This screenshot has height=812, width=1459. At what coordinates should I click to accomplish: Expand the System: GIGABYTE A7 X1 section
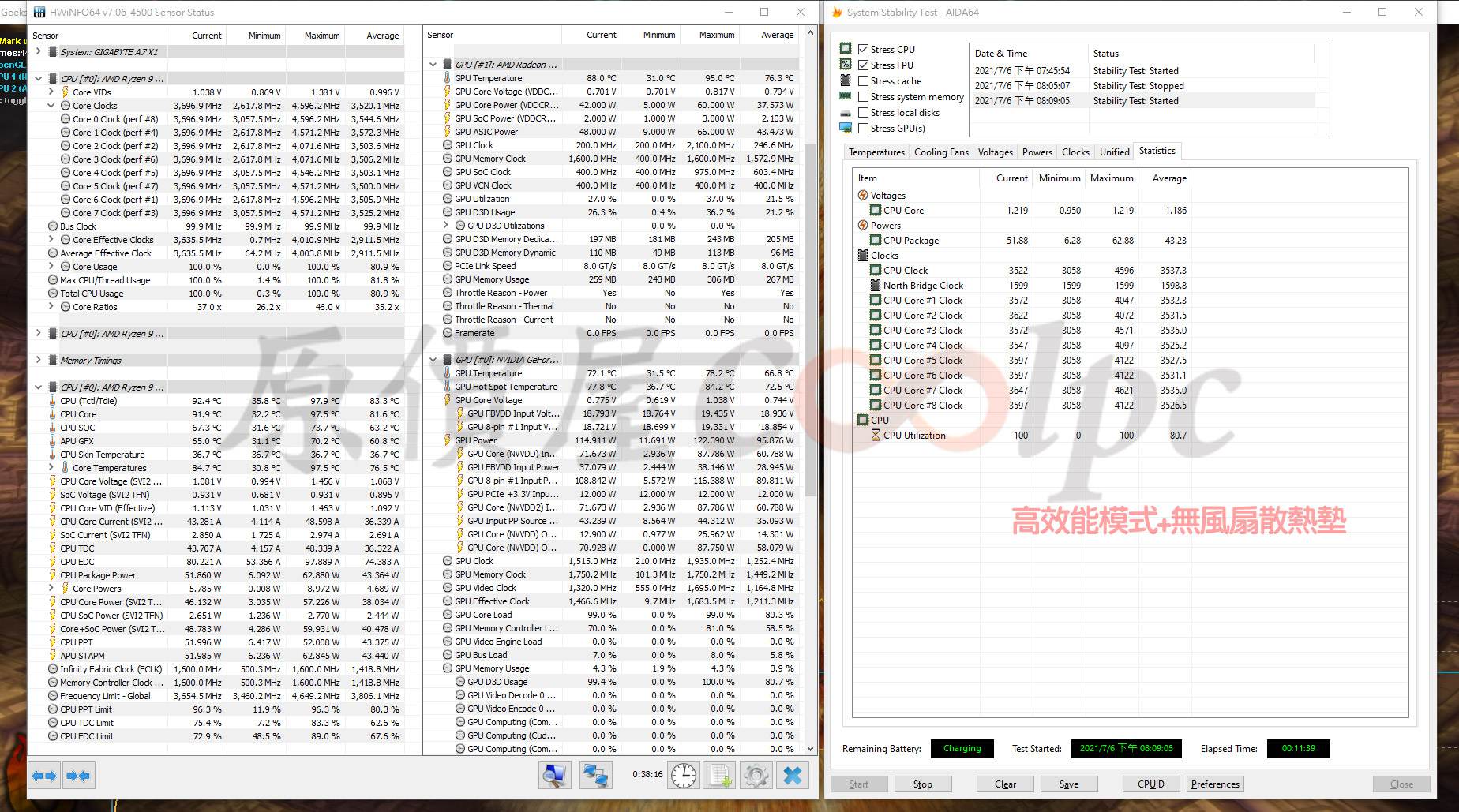38,51
